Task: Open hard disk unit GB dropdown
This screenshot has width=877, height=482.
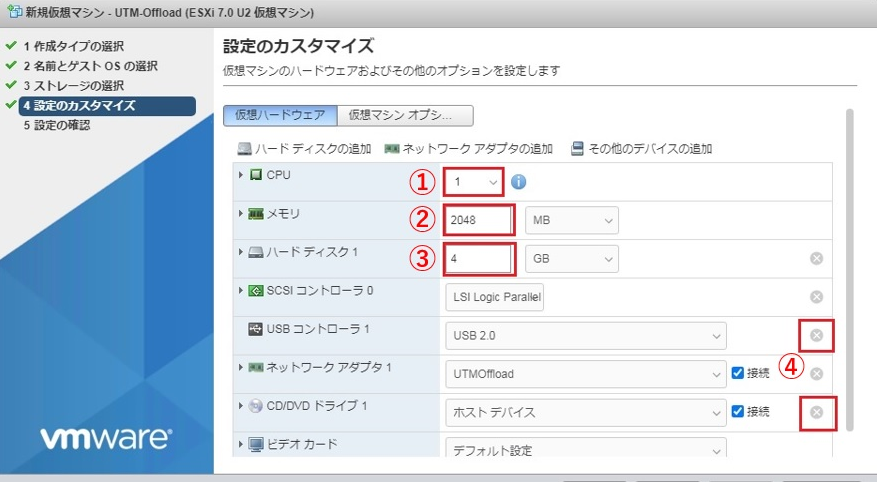Action: pos(571,258)
